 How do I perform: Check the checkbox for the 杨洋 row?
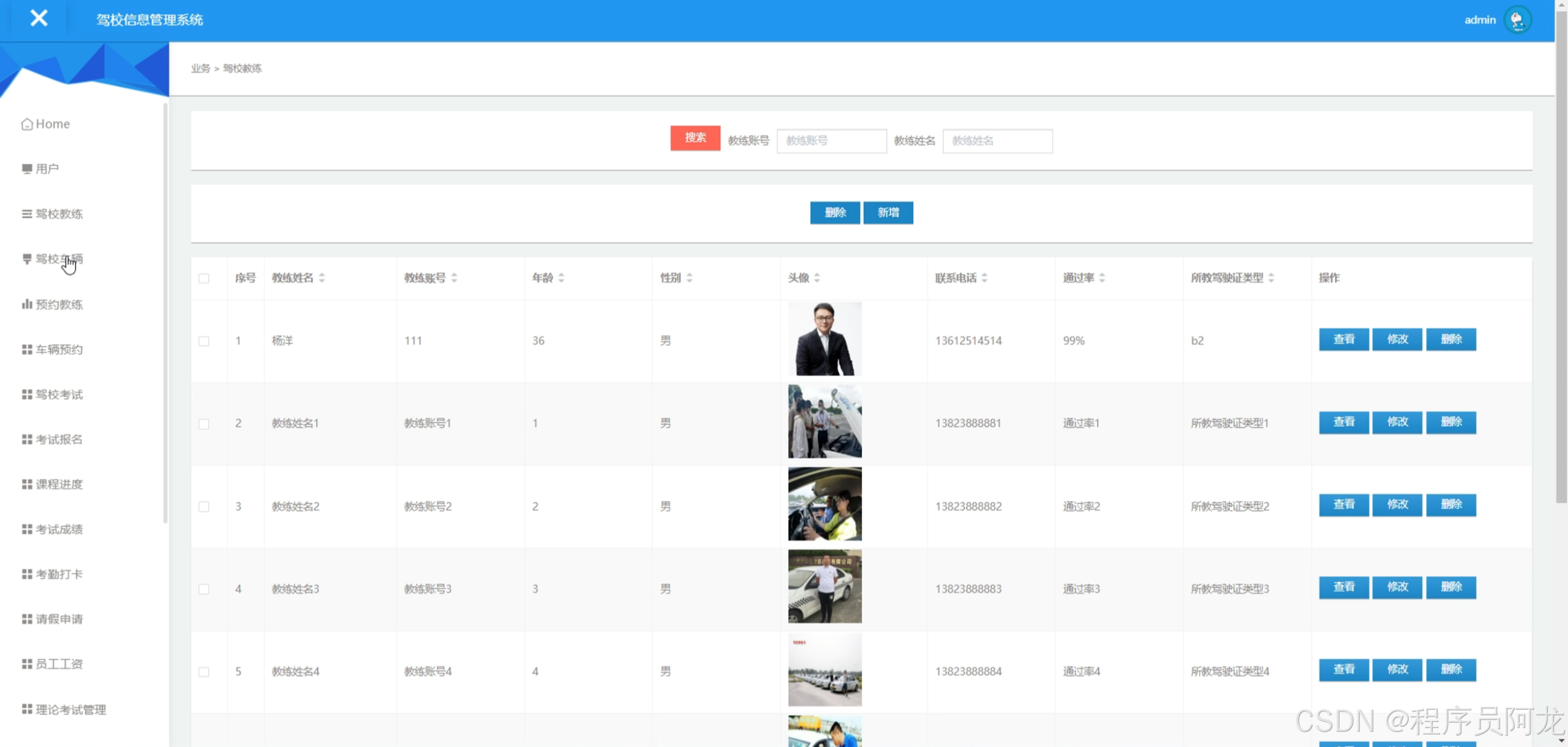204,341
